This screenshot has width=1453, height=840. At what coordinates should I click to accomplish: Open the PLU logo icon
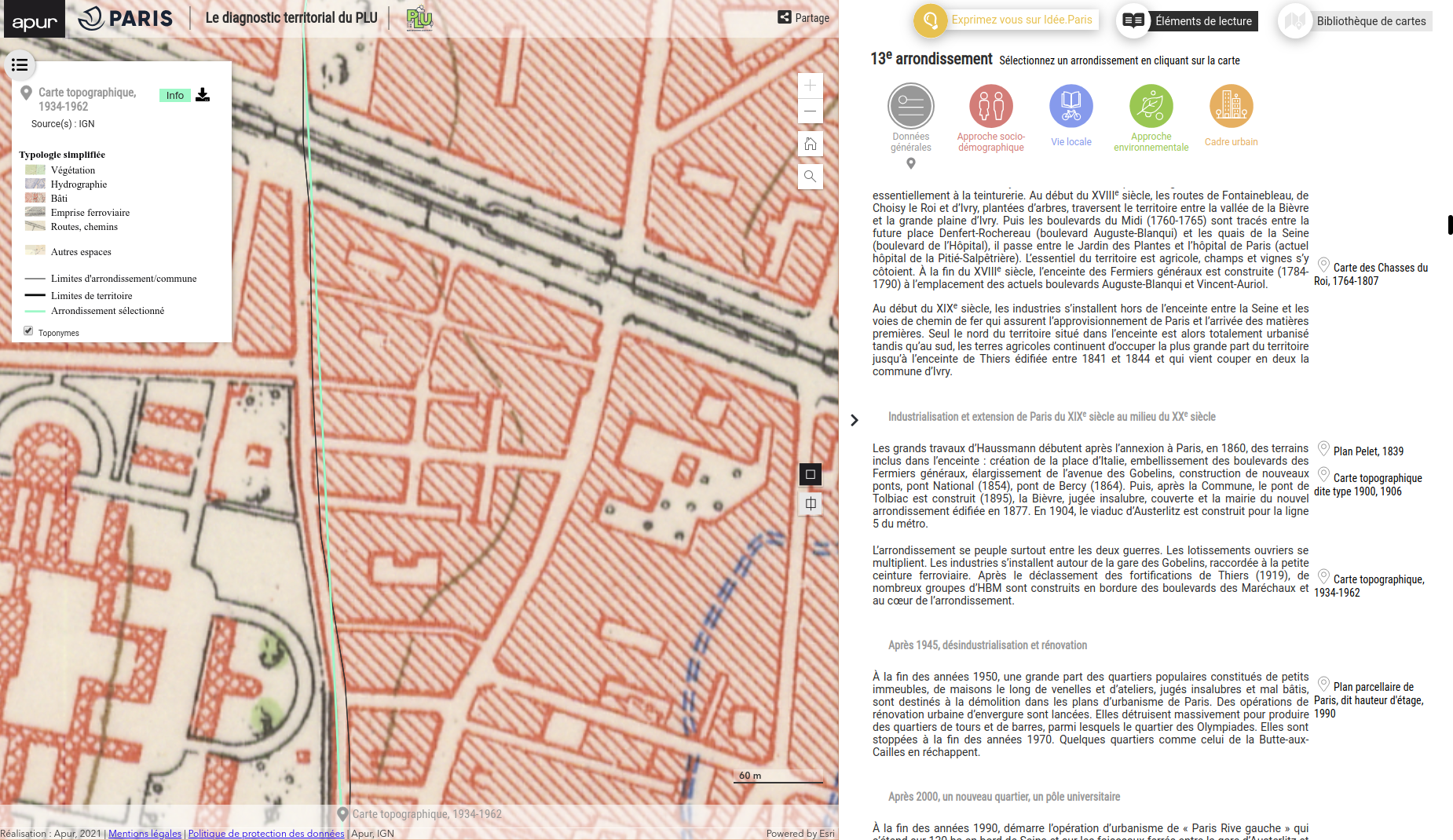click(419, 18)
